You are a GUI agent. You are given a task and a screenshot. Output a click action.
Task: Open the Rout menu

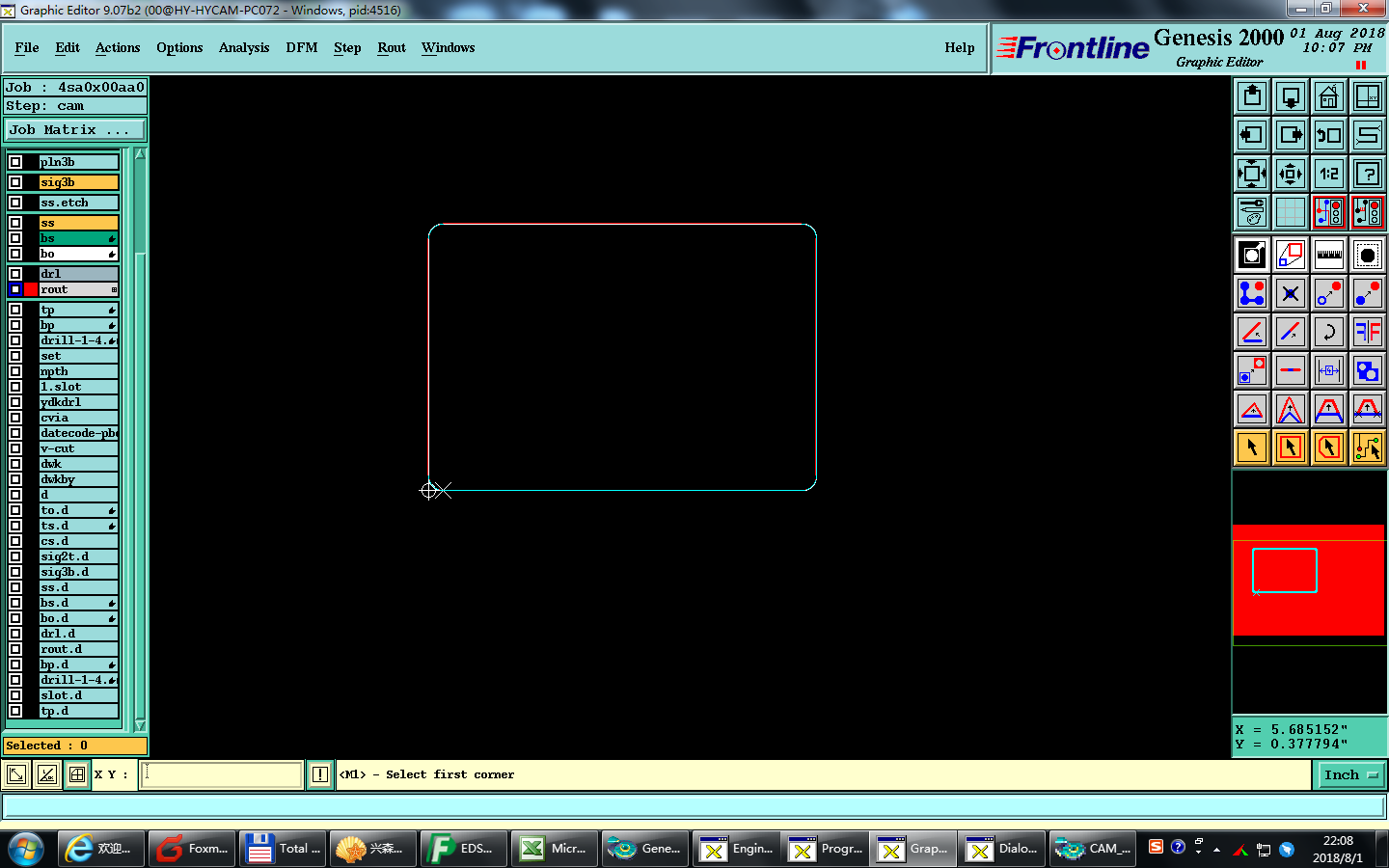[392, 47]
